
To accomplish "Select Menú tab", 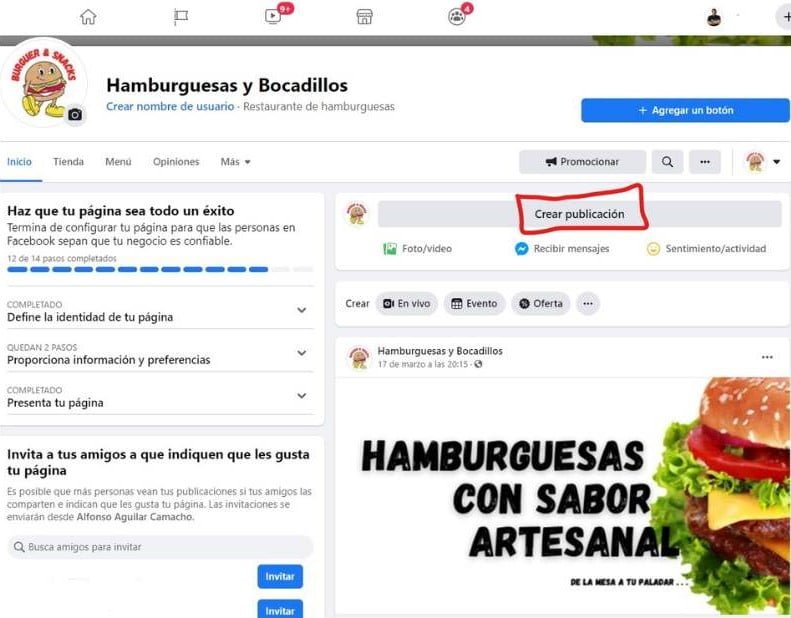I will [118, 162].
